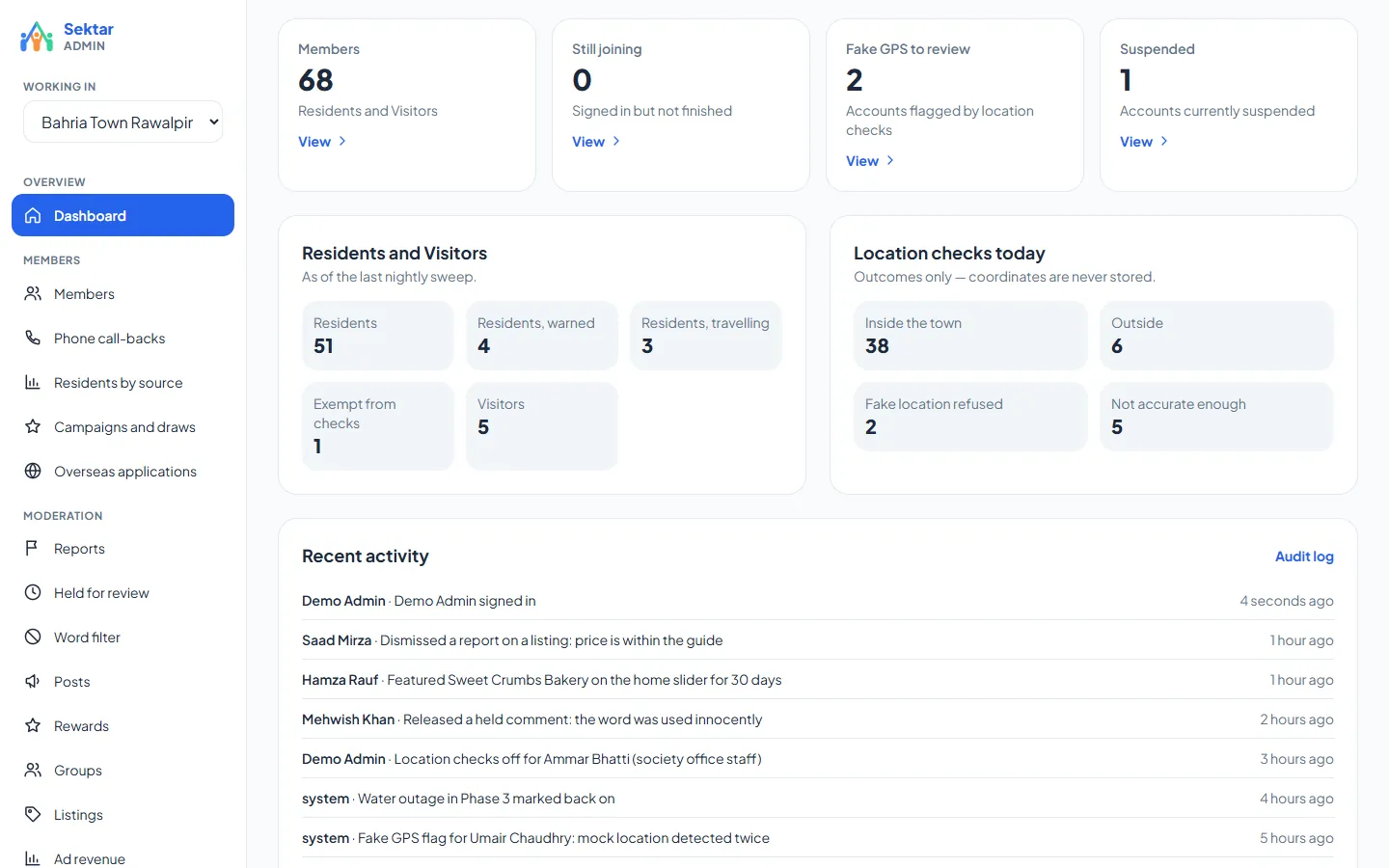Screen dimensions: 1389x868
Task: Click the Sektar logo icon
Action: click(x=37, y=37)
